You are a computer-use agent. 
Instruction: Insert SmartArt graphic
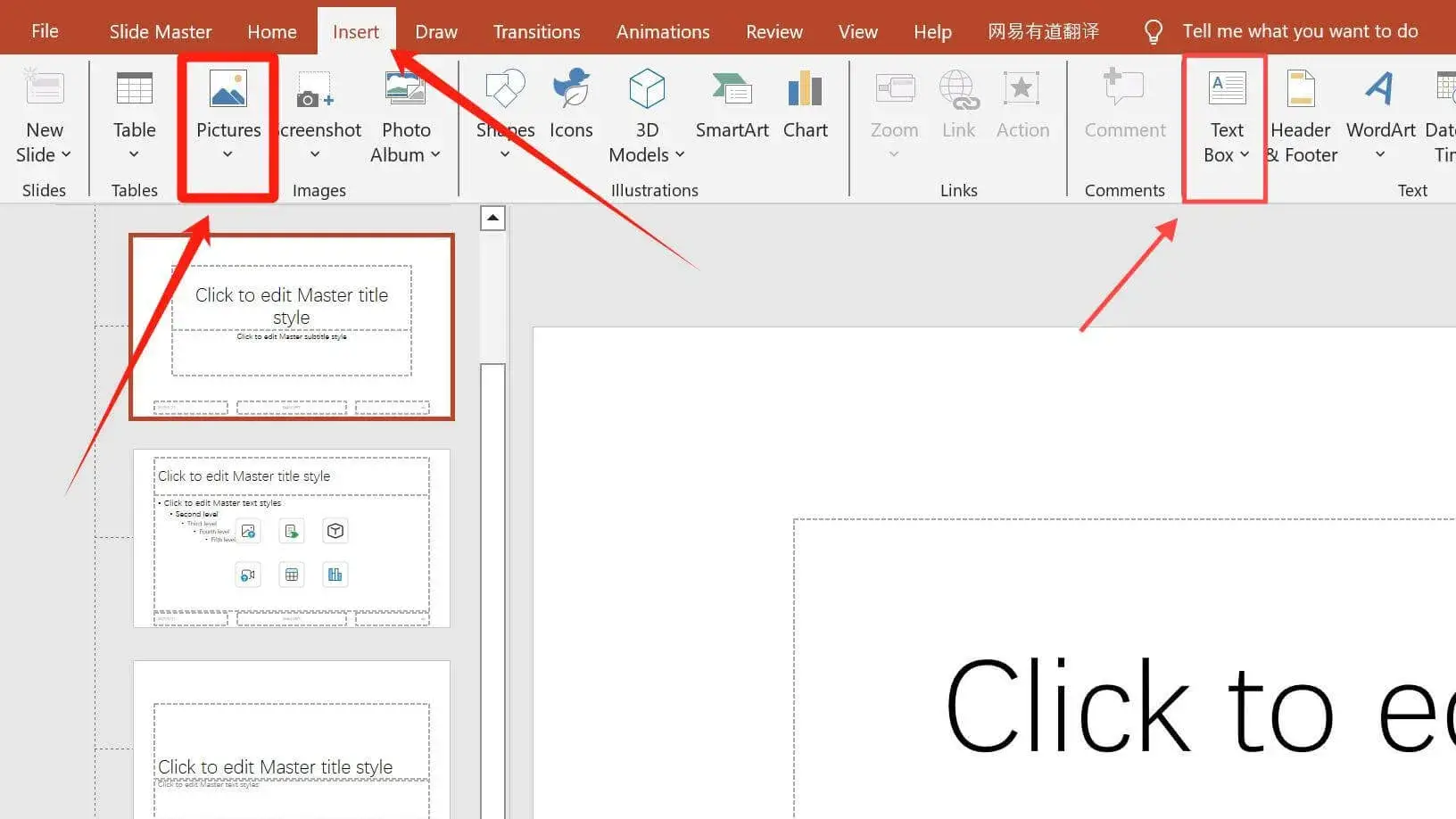coord(732,107)
